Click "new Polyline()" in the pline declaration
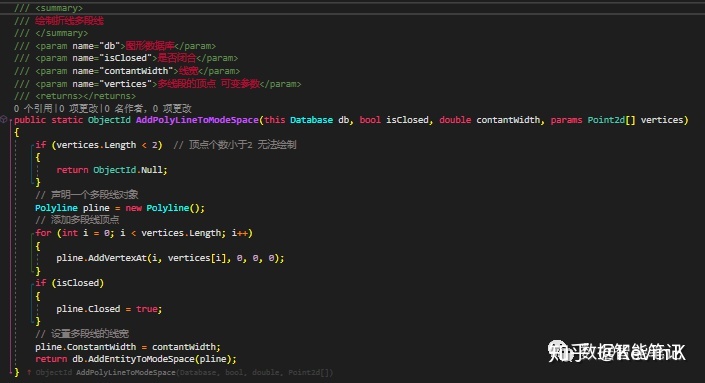 [164, 208]
